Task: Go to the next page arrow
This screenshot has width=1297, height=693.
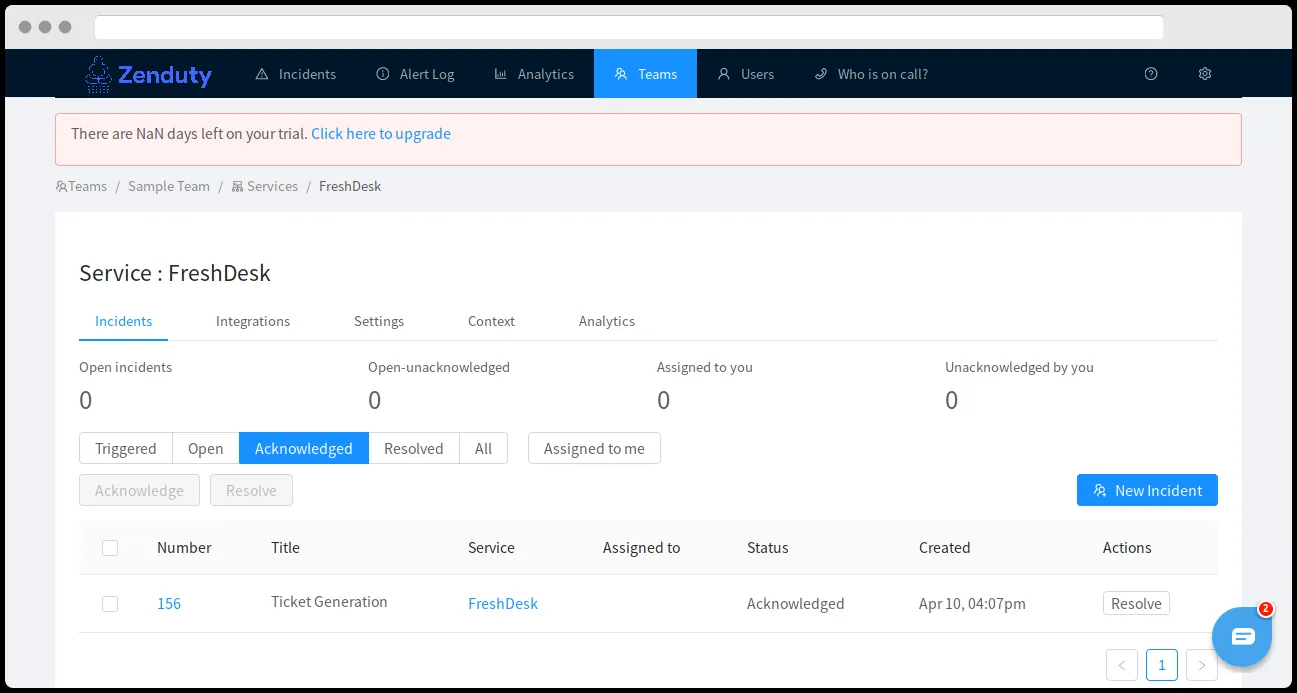Action: coord(1202,665)
